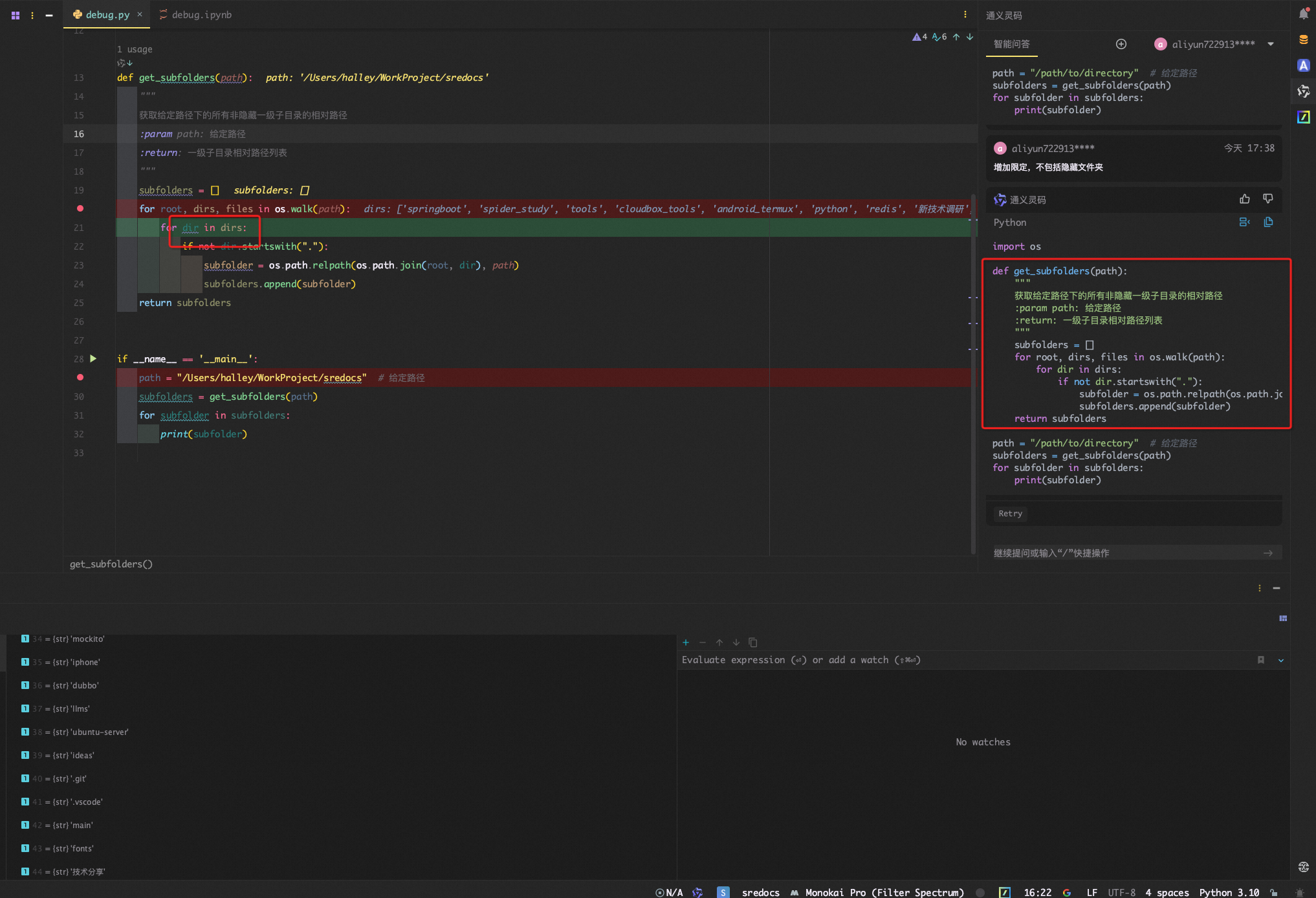The image size is (1316, 898).
Task: Expand the watch expression history dropdown
Action: (1281, 660)
